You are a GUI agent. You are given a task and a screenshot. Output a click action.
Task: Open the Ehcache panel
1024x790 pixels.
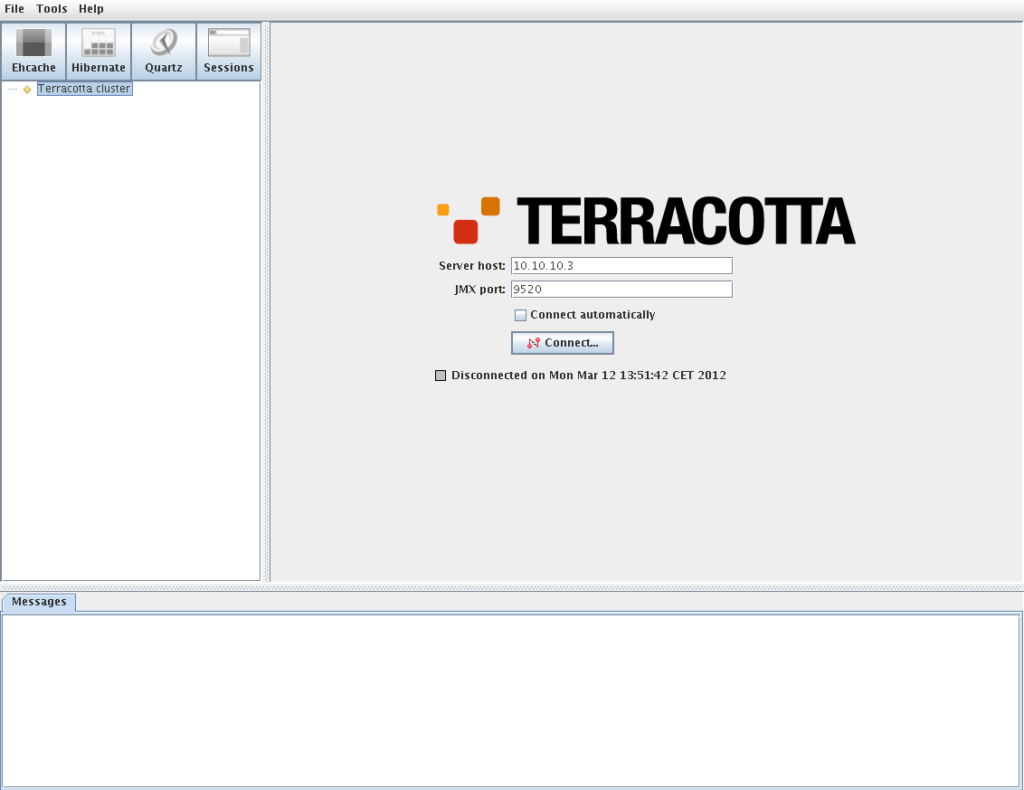click(x=33, y=52)
